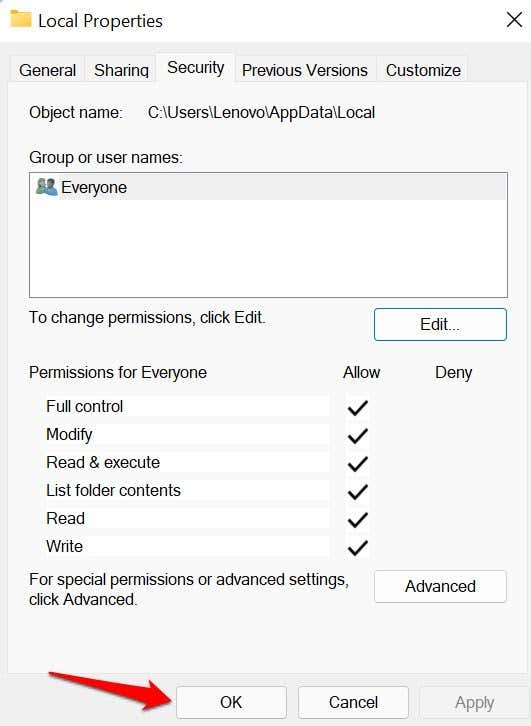The width and height of the screenshot is (531, 726).
Task: Click the Read & execute Allow checkmark
Action: [x=358, y=463]
